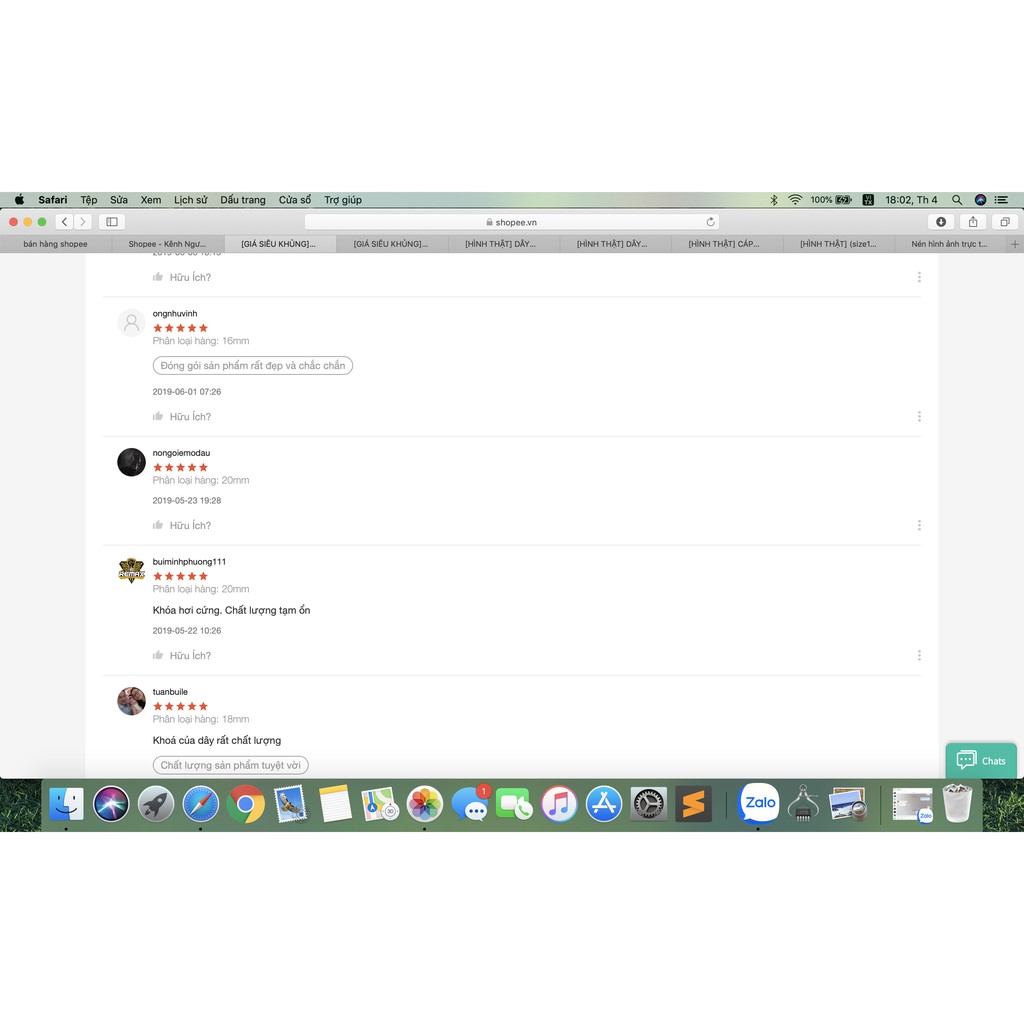
Task: Open the Lịch sử menu
Action: [190, 200]
